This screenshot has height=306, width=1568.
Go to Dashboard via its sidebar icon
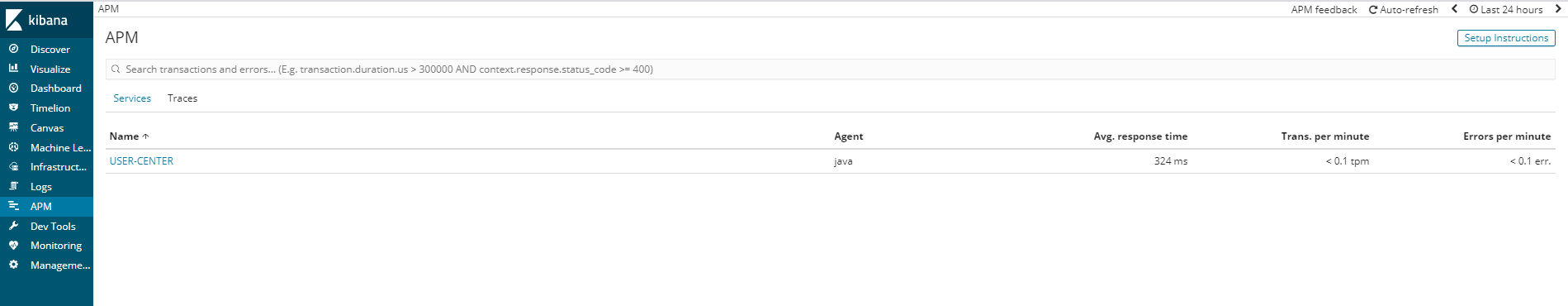point(13,88)
